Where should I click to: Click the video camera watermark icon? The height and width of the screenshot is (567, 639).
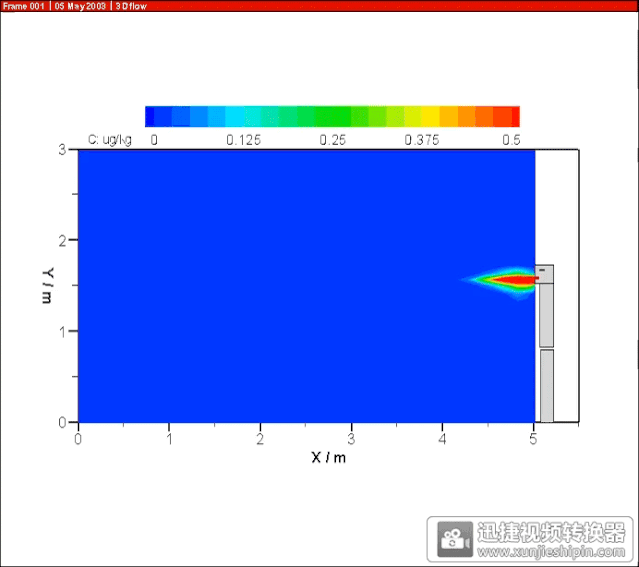pyautogui.click(x=455, y=538)
